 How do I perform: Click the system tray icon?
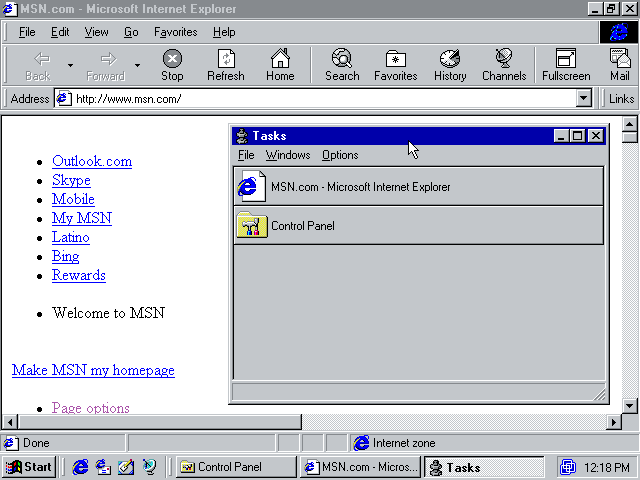(x=567, y=467)
